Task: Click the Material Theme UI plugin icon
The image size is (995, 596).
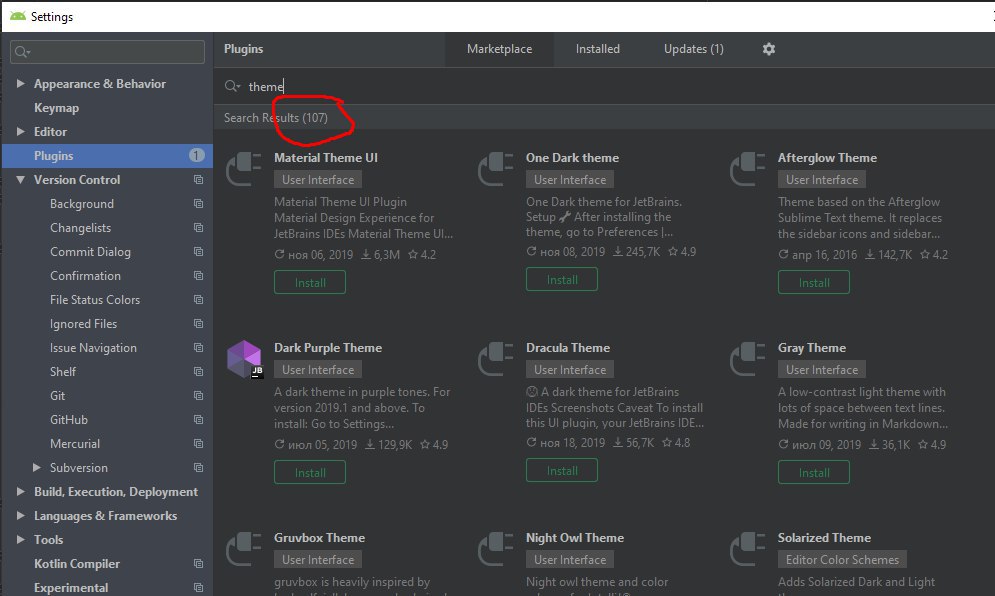Action: coord(244,169)
